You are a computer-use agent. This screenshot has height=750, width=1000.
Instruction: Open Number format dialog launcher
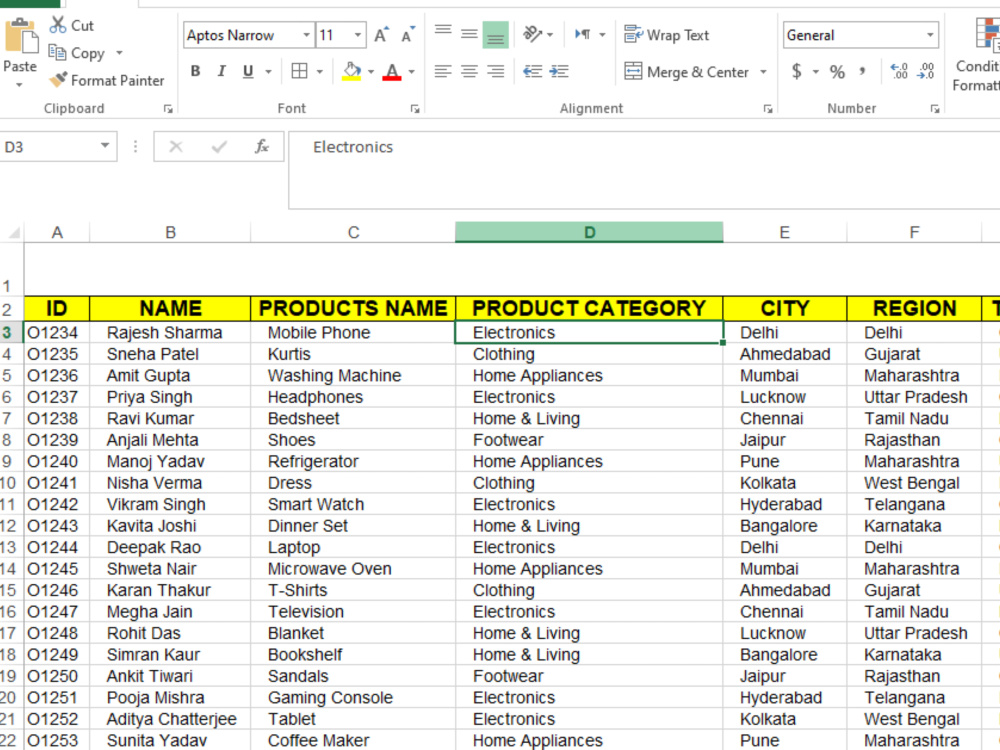click(x=935, y=109)
